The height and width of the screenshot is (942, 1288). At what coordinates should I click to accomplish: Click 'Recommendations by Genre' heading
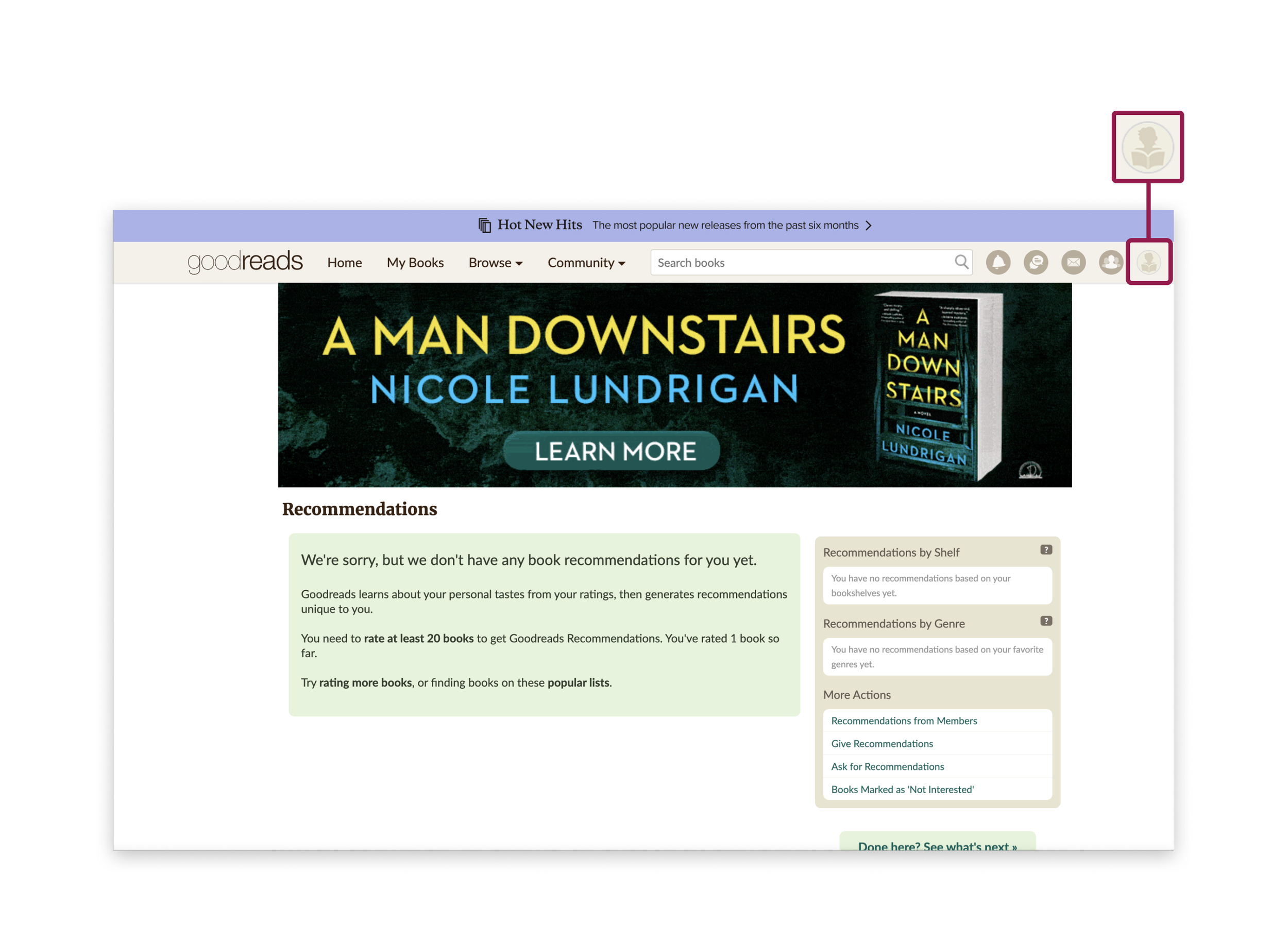[894, 624]
